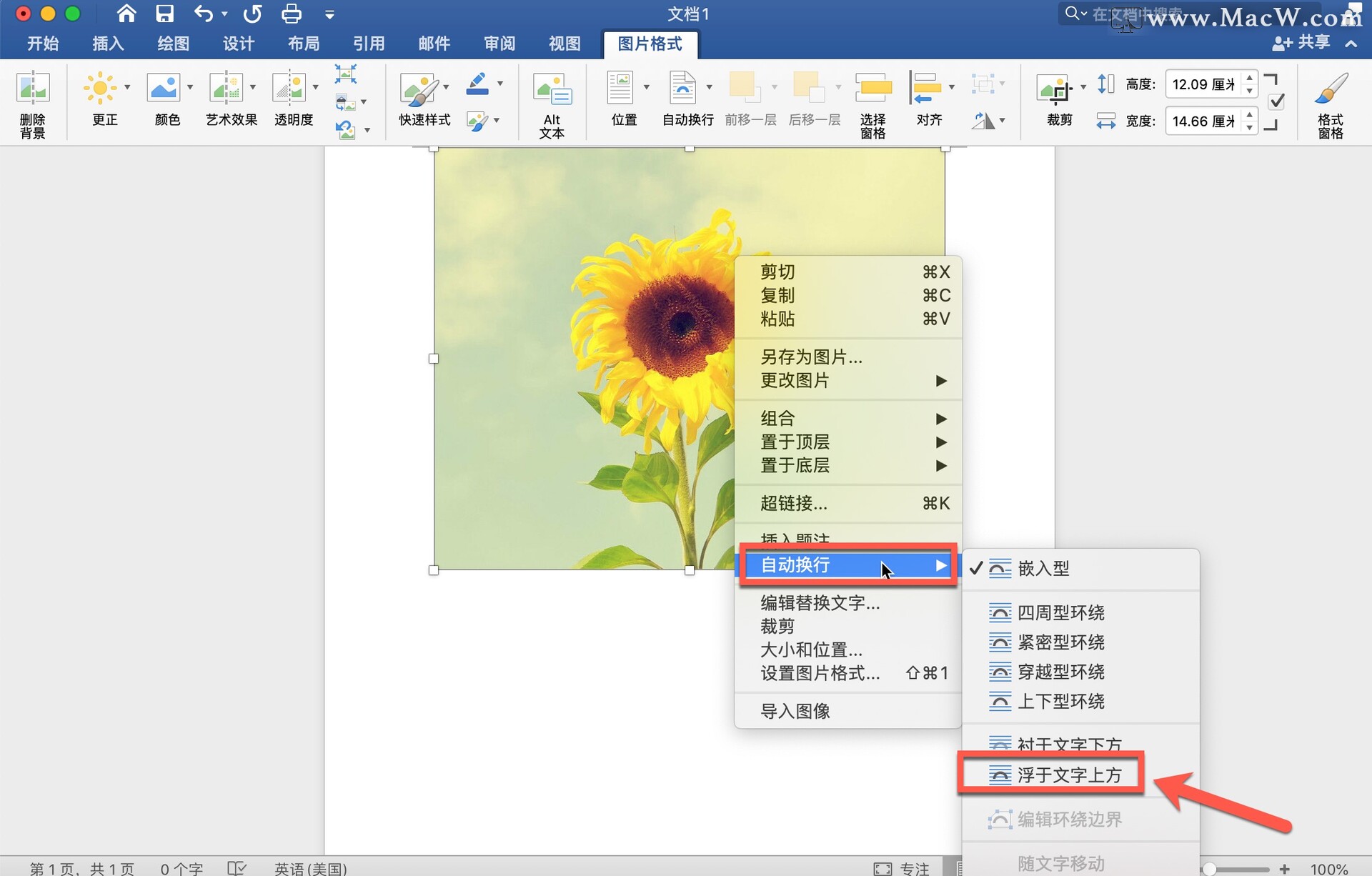The image size is (1372, 876).
Task: Expand the Position (位置) dropdown arrow
Action: [x=647, y=87]
